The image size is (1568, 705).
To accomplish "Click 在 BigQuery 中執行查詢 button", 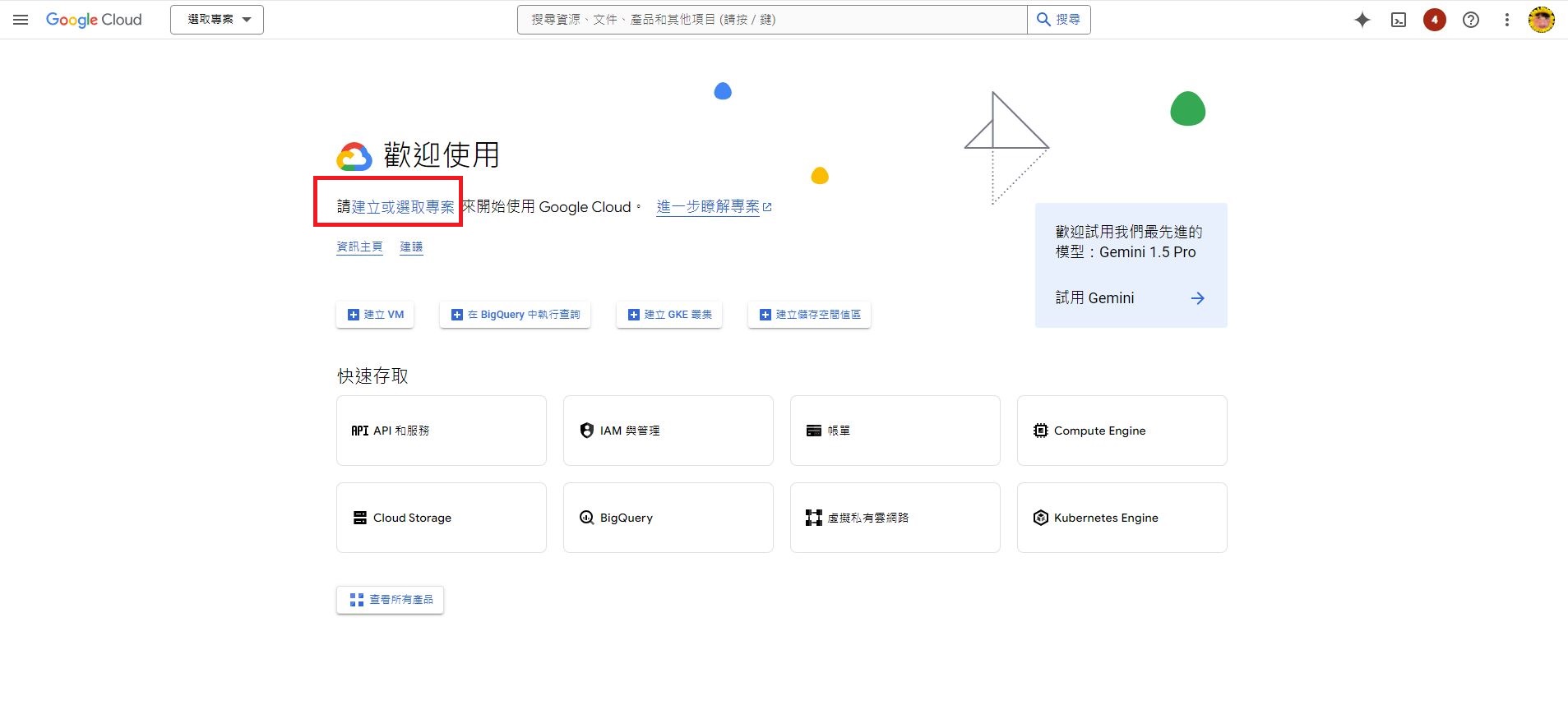I will (x=516, y=315).
